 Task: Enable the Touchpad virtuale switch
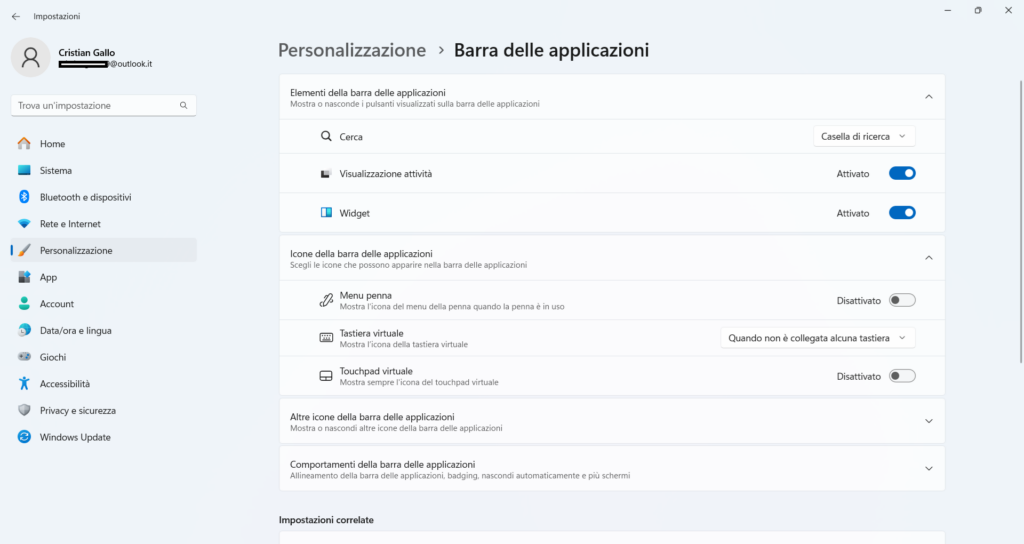click(902, 376)
